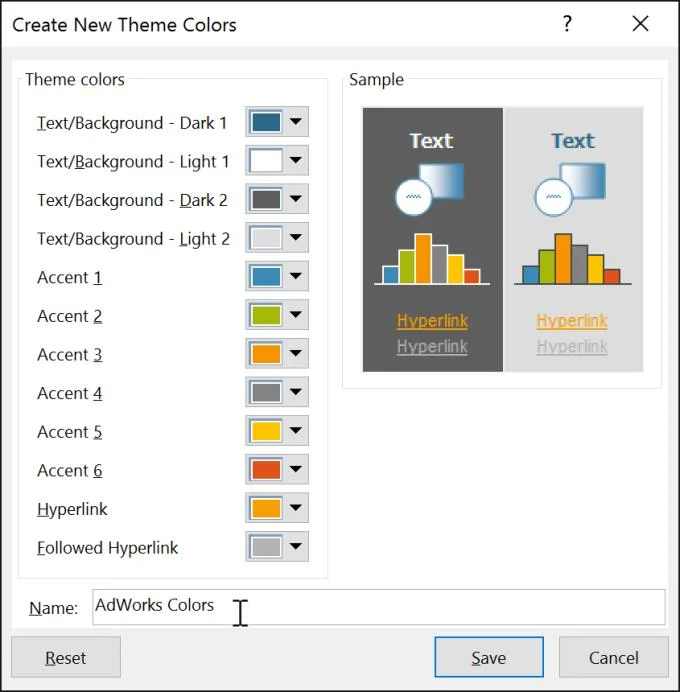Image resolution: width=680 pixels, height=692 pixels.
Task: Click the Text/Background - Dark 1 label
Action: (x=132, y=123)
